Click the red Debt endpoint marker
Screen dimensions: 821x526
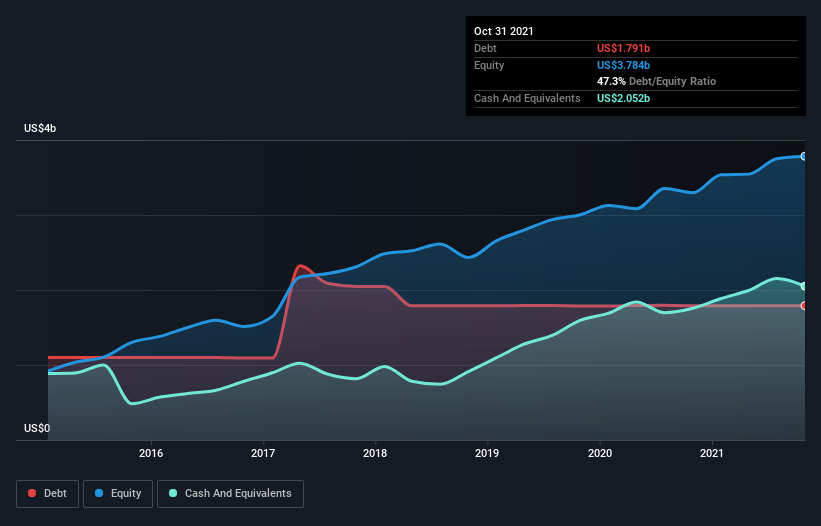804,306
